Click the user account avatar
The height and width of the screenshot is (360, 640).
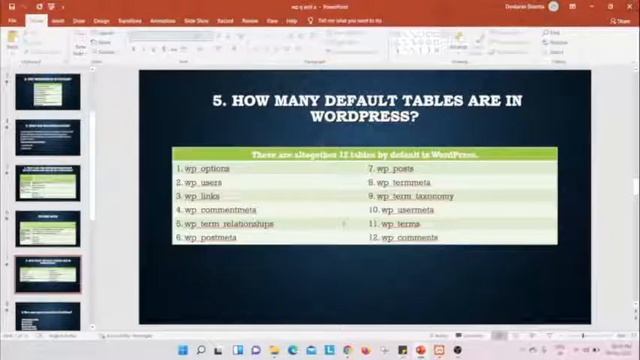(x=553, y=7)
